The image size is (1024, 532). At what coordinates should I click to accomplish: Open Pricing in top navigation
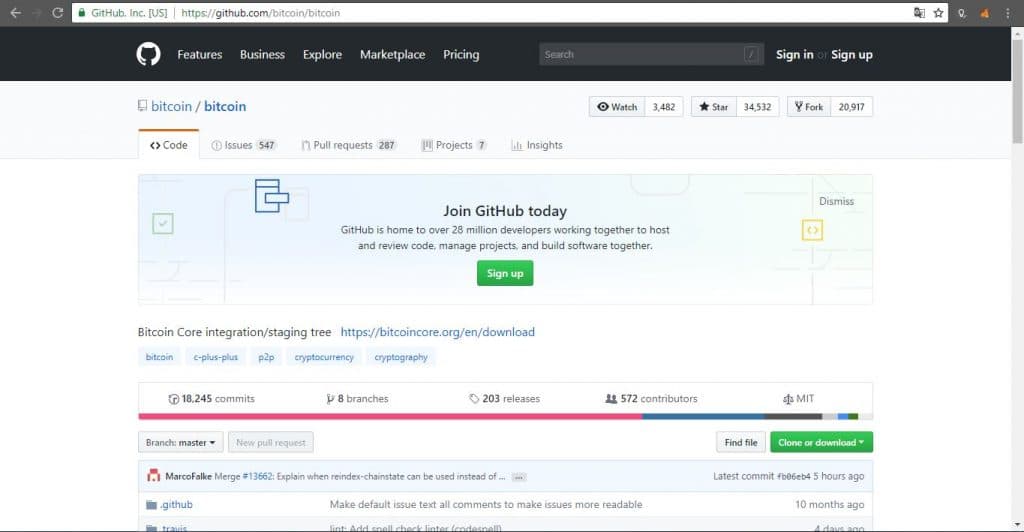pyautogui.click(x=461, y=55)
